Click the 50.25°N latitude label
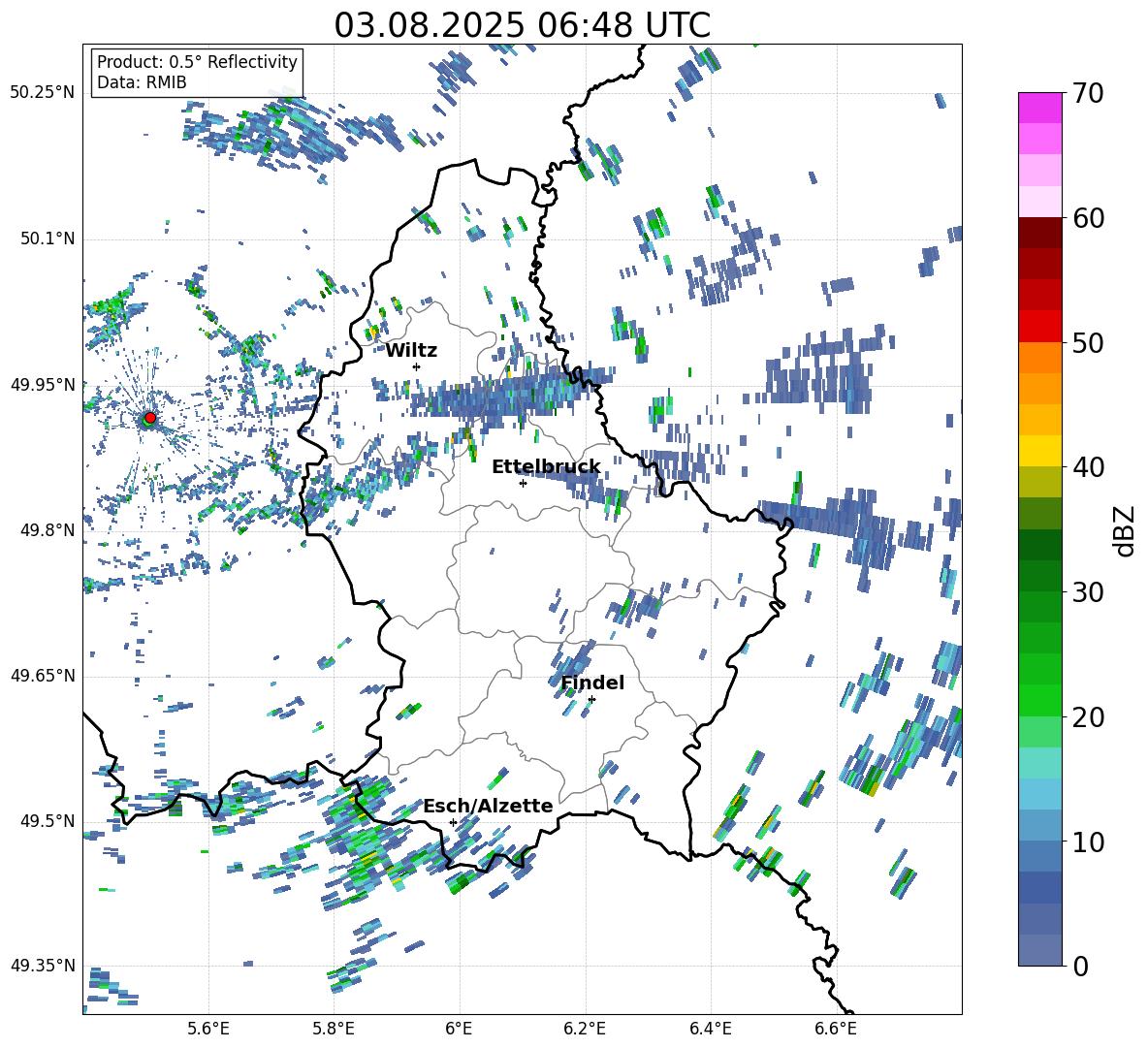Image resolution: width=1148 pixels, height=1048 pixels. [43, 93]
